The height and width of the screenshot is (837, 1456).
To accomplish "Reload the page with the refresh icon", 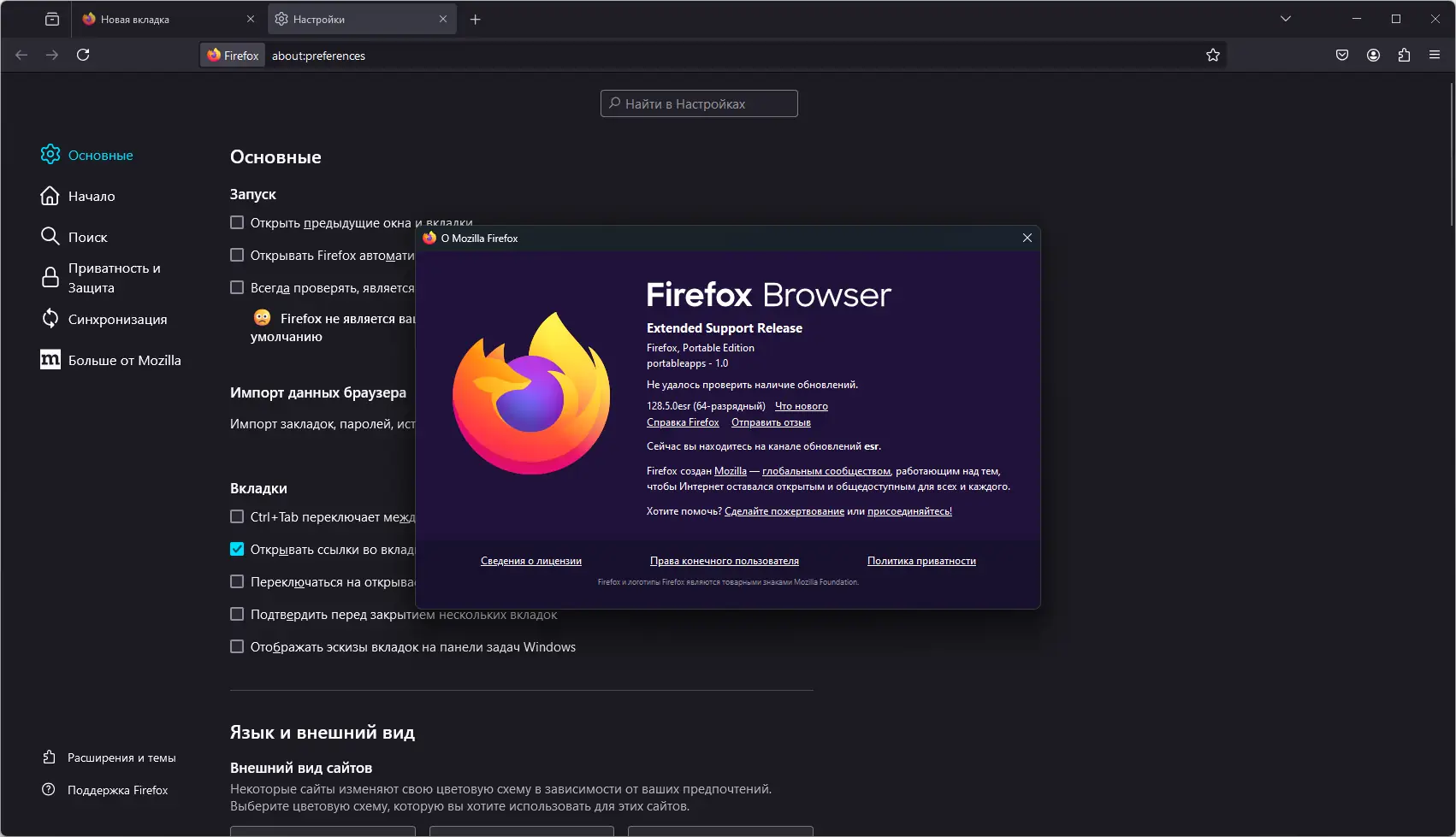I will pyautogui.click(x=83, y=55).
